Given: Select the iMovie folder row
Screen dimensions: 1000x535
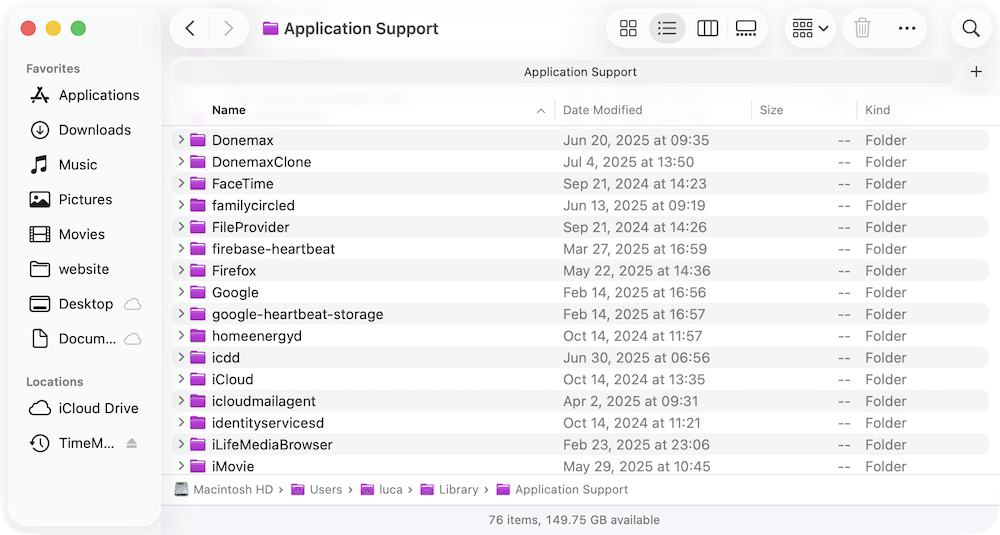Looking at the screenshot, I should 580,465.
